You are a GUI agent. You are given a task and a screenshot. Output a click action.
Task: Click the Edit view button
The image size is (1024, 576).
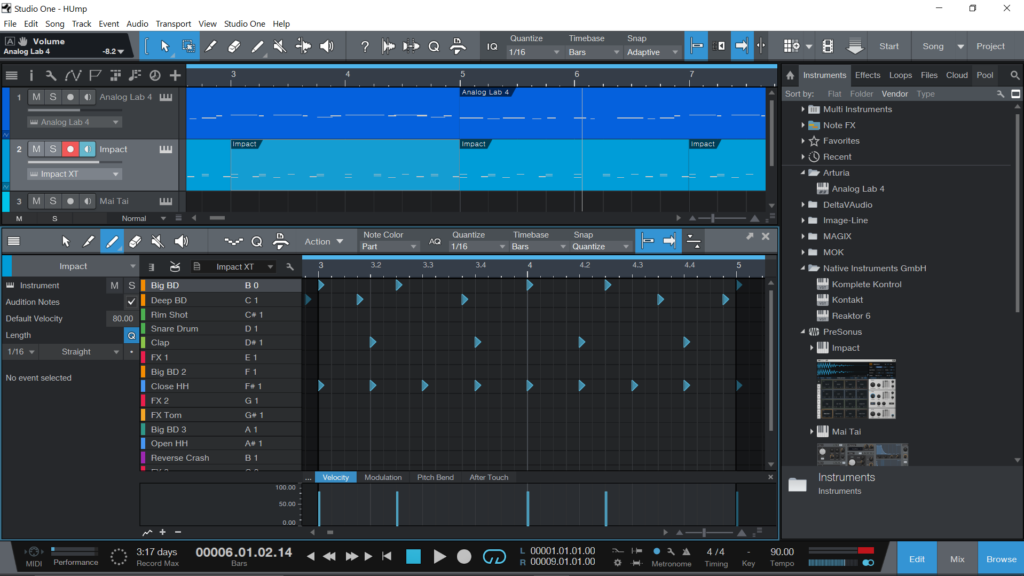917,559
